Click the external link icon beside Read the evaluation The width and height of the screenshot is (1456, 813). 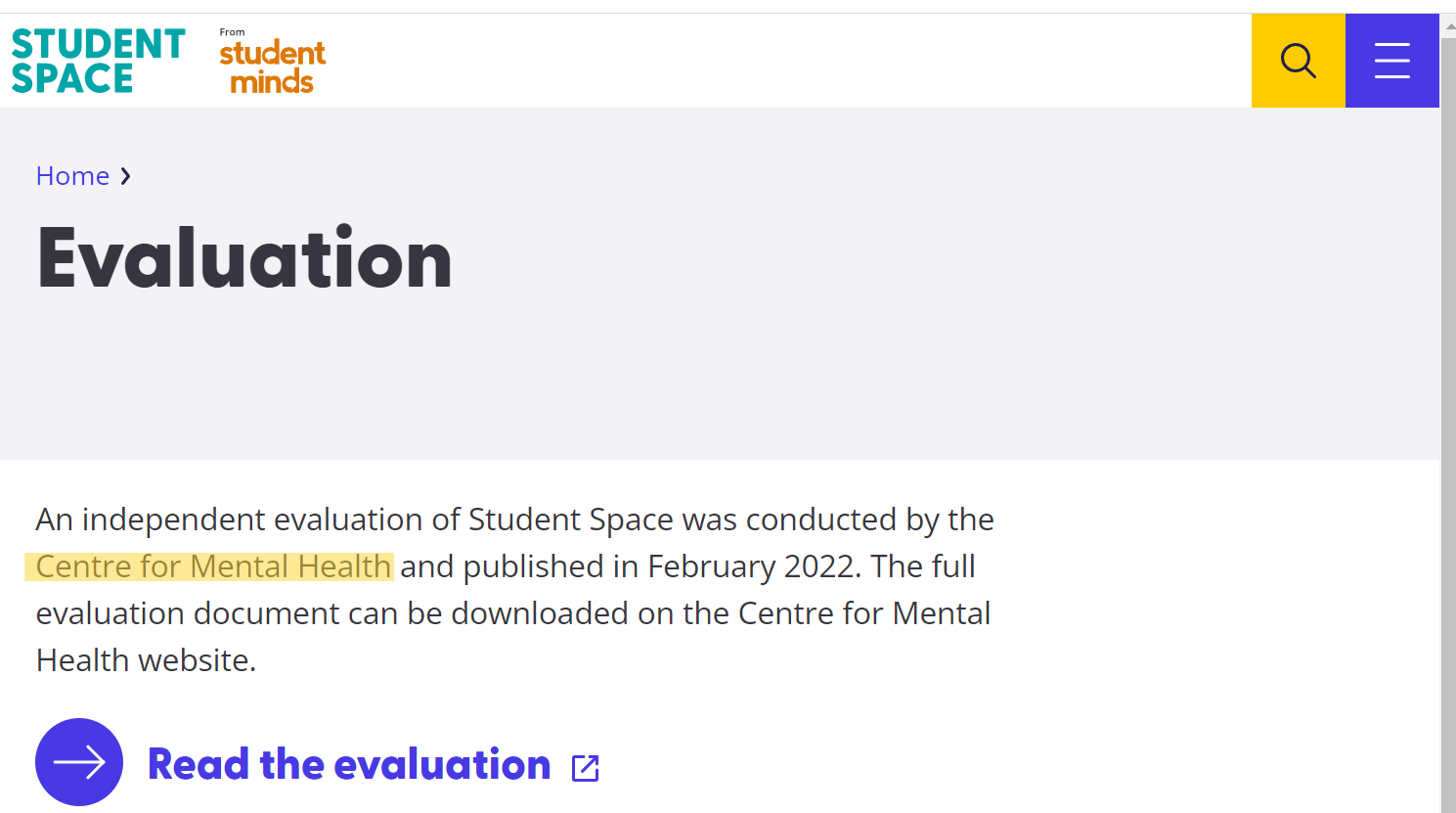point(585,768)
